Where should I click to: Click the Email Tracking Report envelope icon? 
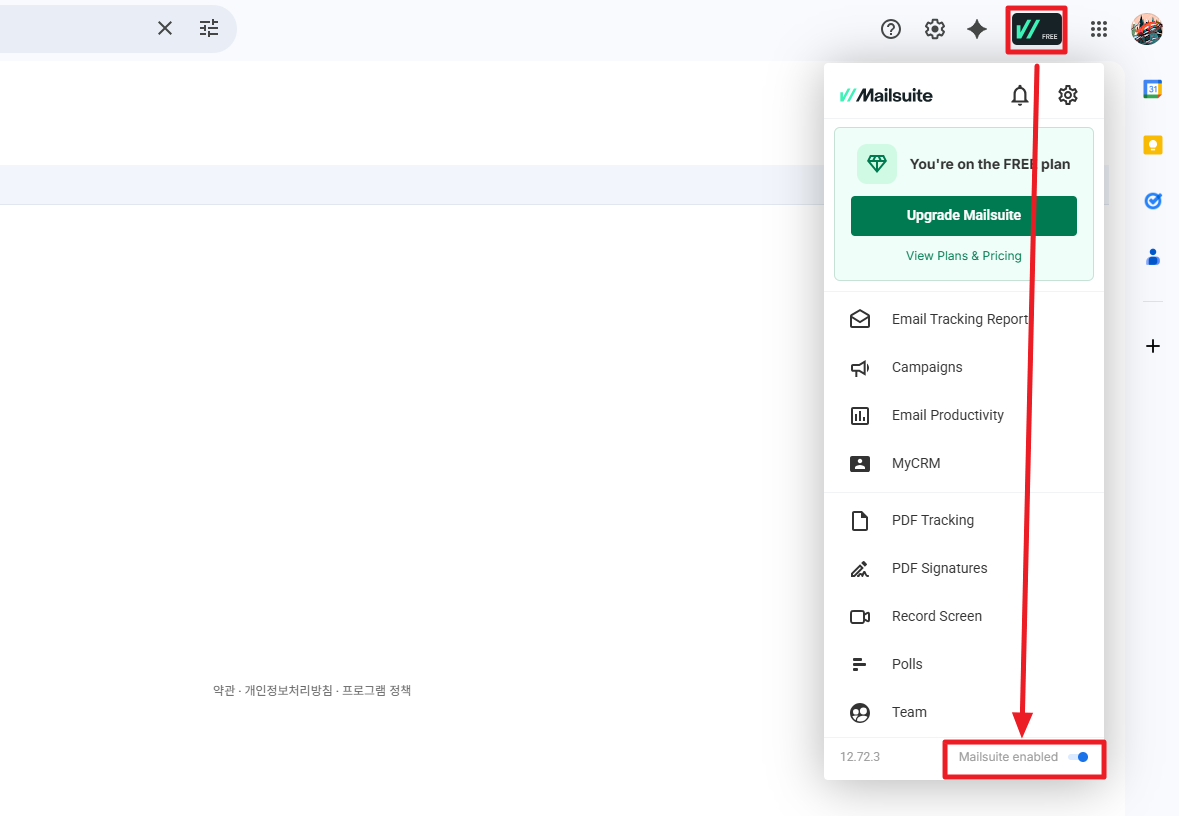(x=860, y=320)
